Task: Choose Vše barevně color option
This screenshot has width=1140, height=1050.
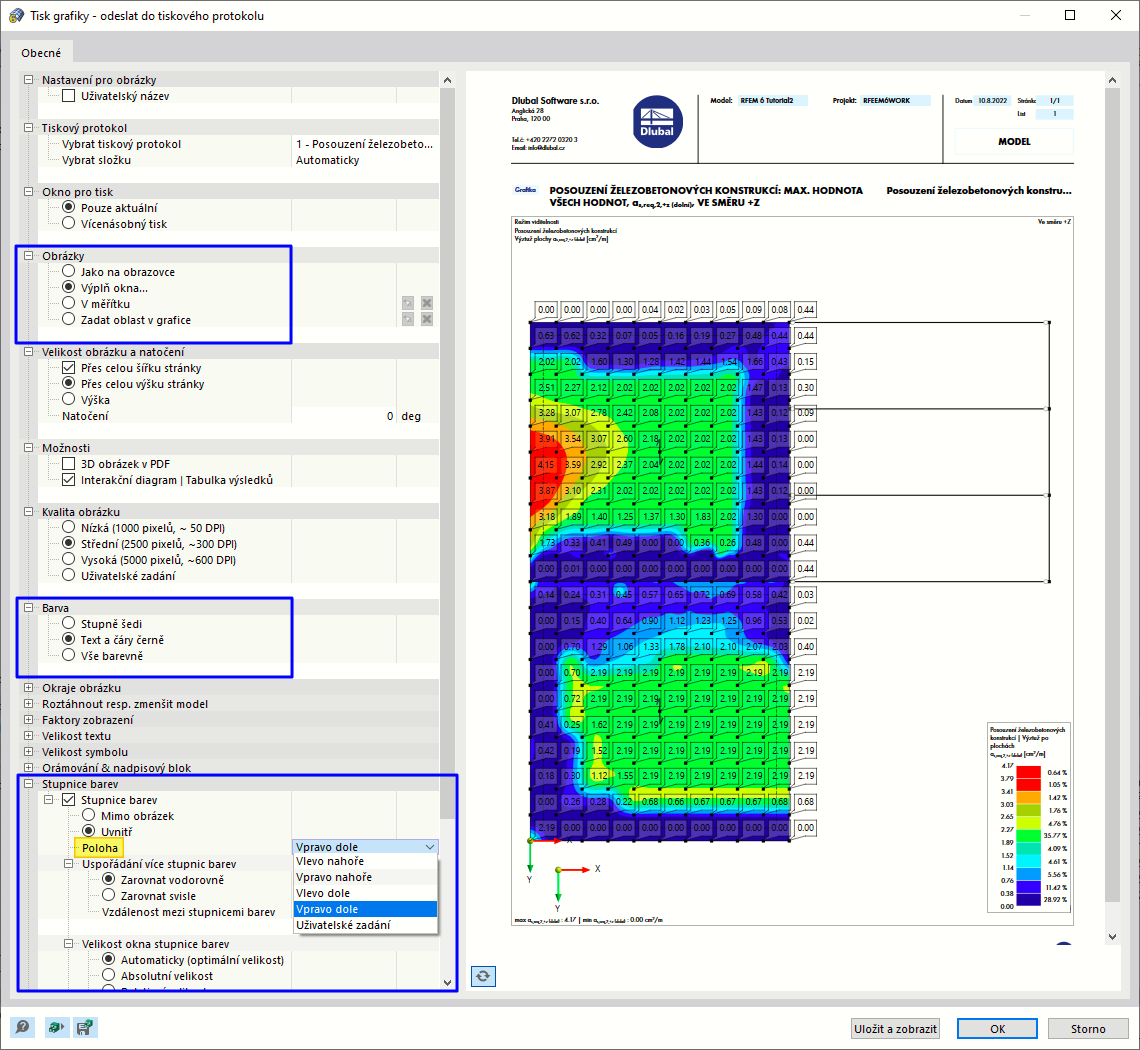Action: click(68, 655)
